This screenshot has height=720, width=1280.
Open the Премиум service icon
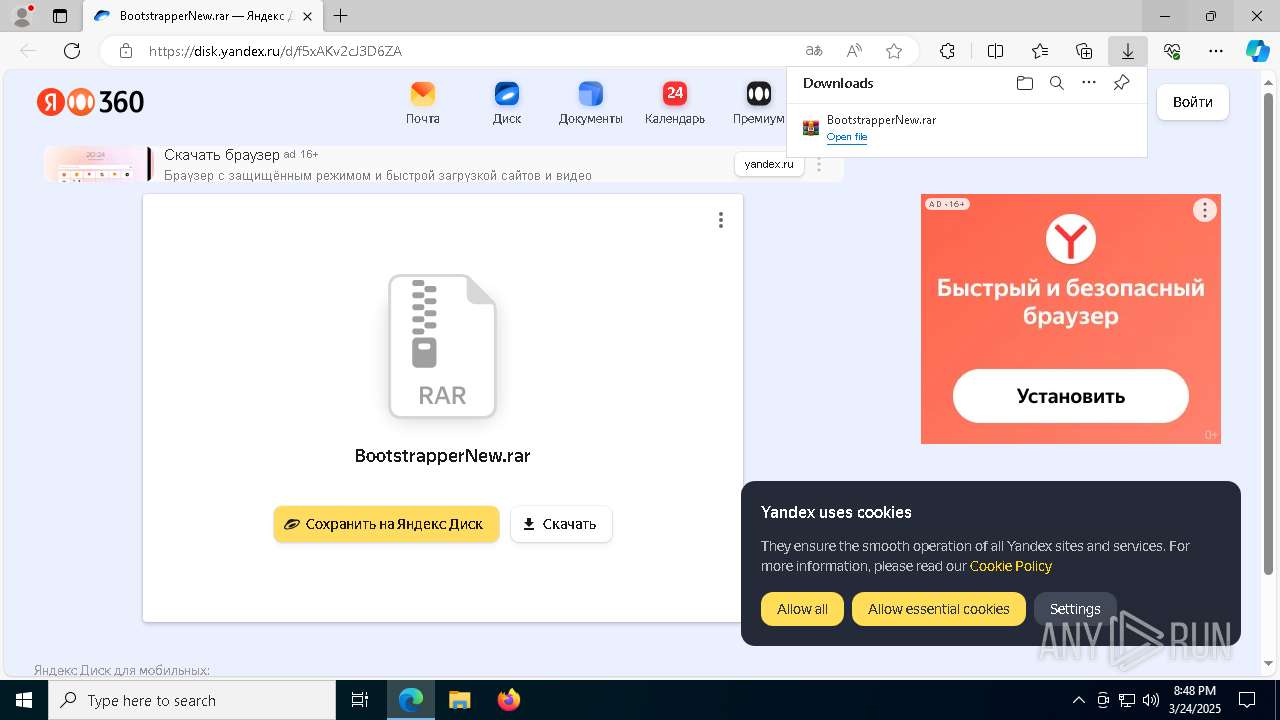(x=758, y=104)
